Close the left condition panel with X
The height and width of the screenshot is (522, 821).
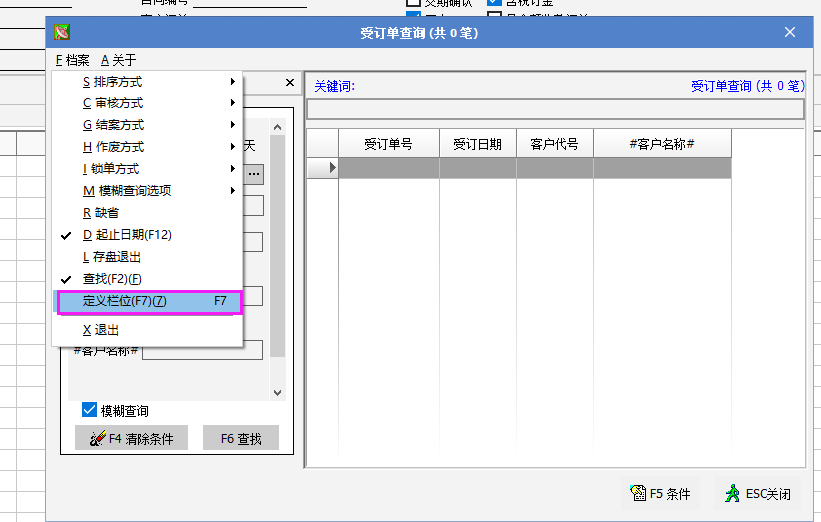290,83
